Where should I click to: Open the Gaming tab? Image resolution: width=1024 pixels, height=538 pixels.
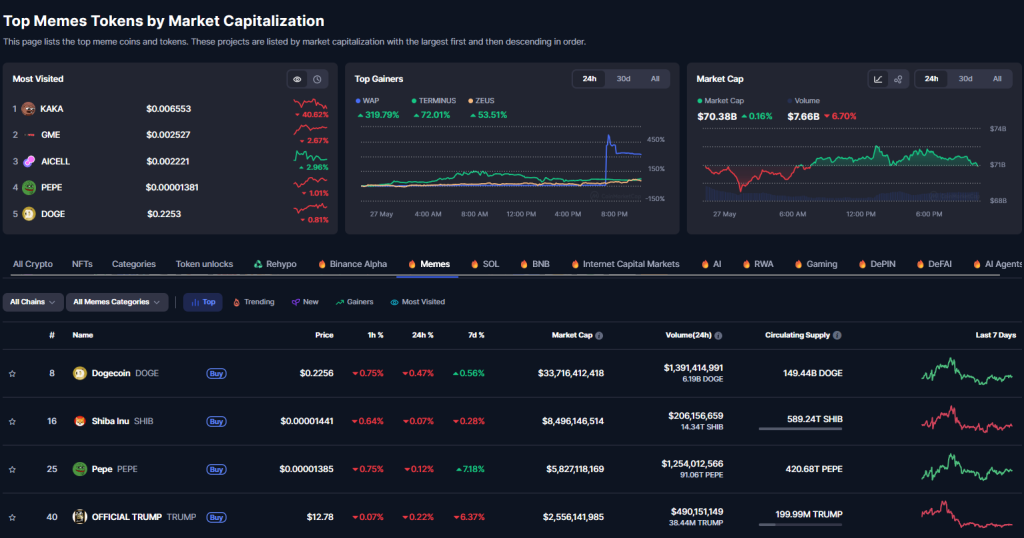816,264
